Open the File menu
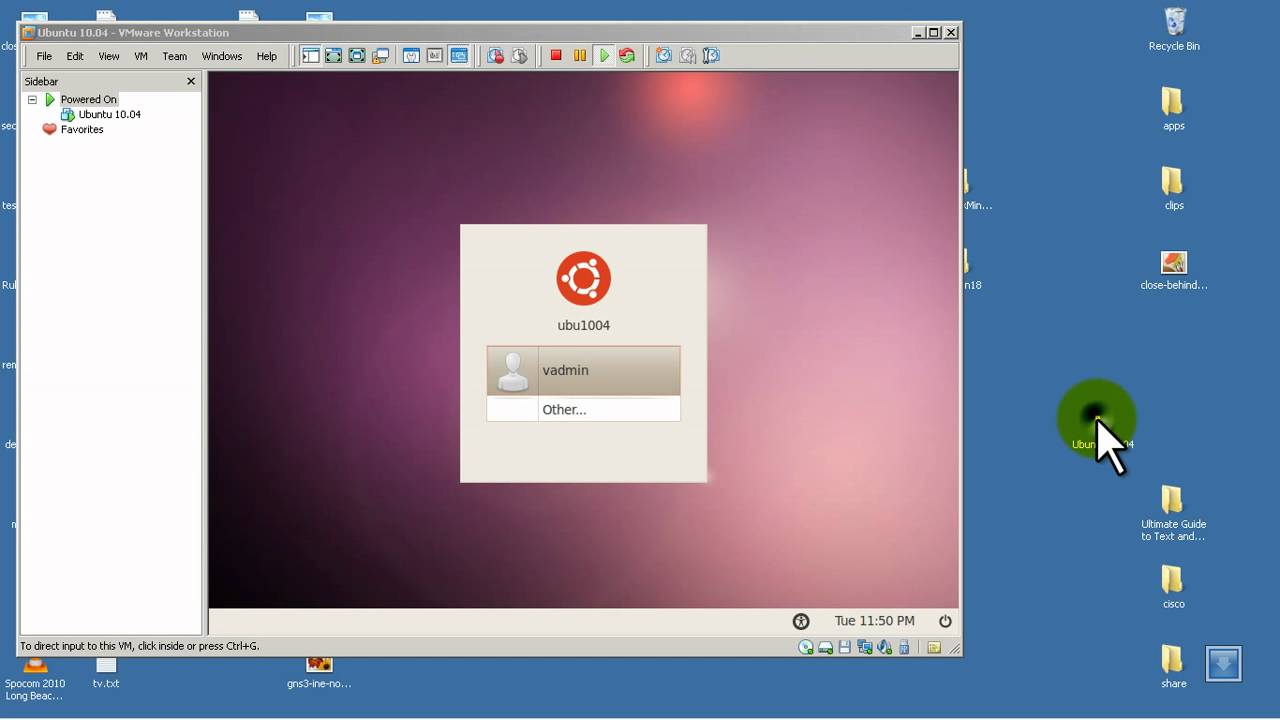 pyautogui.click(x=44, y=56)
